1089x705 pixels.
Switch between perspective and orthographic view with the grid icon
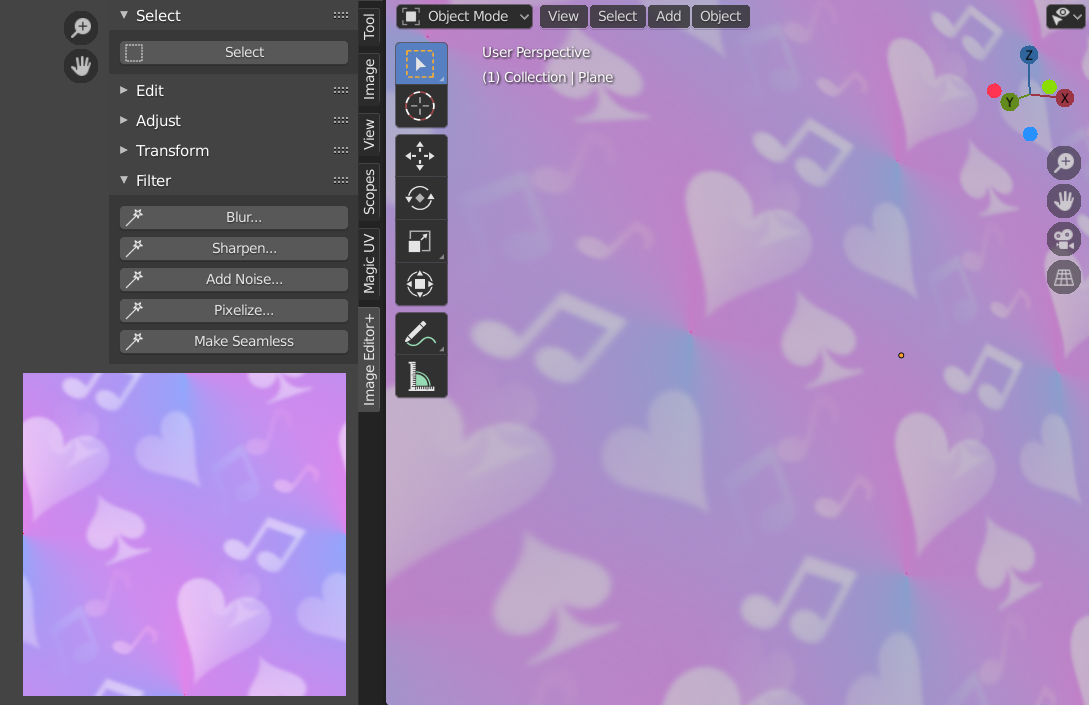coord(1064,278)
